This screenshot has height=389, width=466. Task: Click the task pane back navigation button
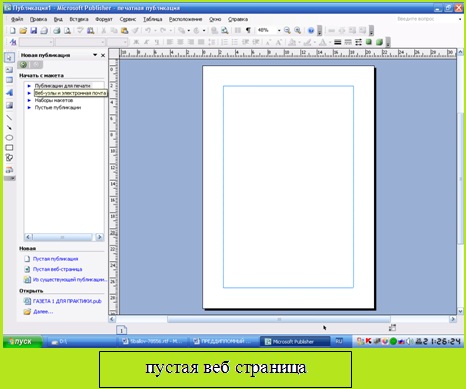coord(23,65)
